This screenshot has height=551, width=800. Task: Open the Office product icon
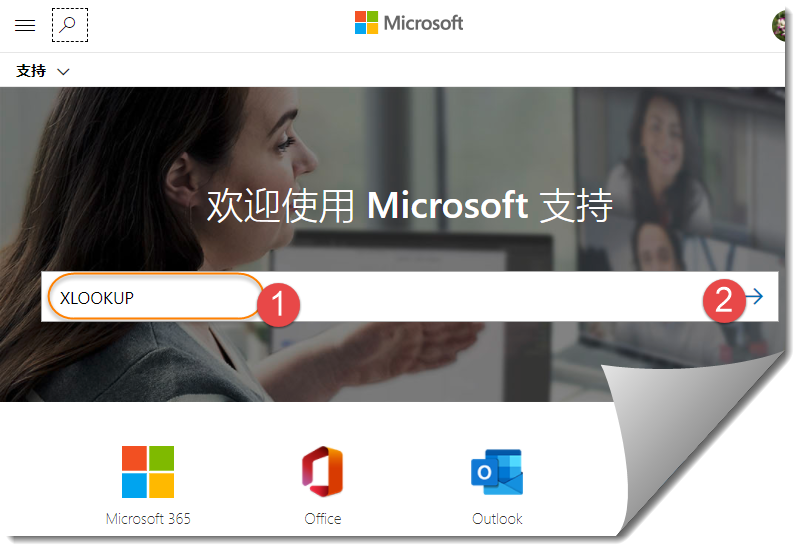pyautogui.click(x=322, y=472)
